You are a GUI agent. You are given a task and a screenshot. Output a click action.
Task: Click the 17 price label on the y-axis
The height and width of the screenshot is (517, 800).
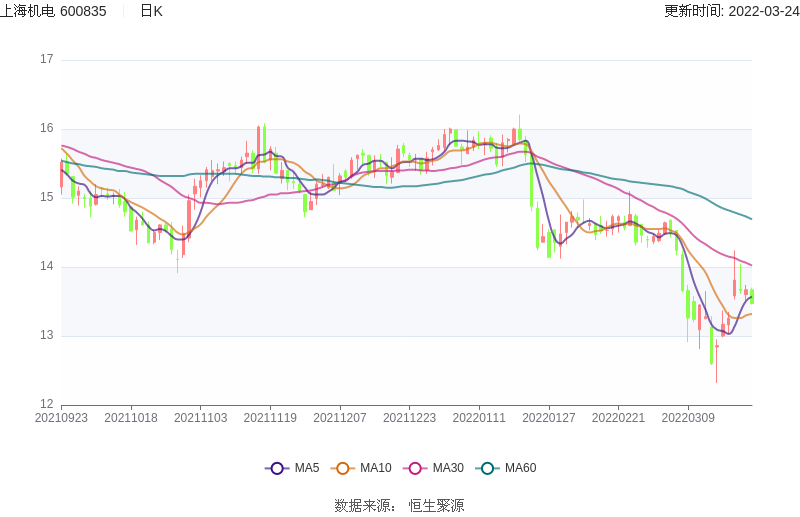[46, 59]
